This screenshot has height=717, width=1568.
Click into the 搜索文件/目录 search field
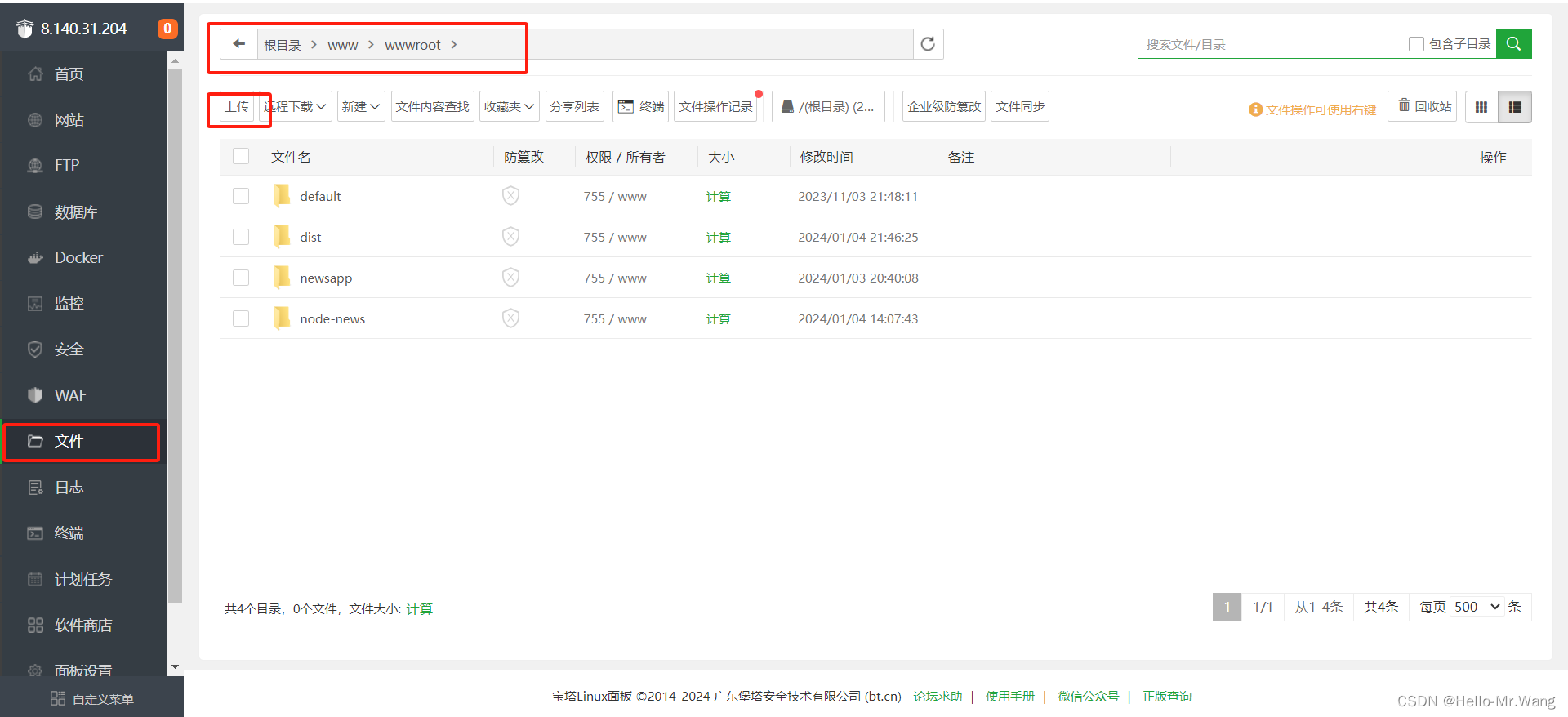coord(1272,44)
